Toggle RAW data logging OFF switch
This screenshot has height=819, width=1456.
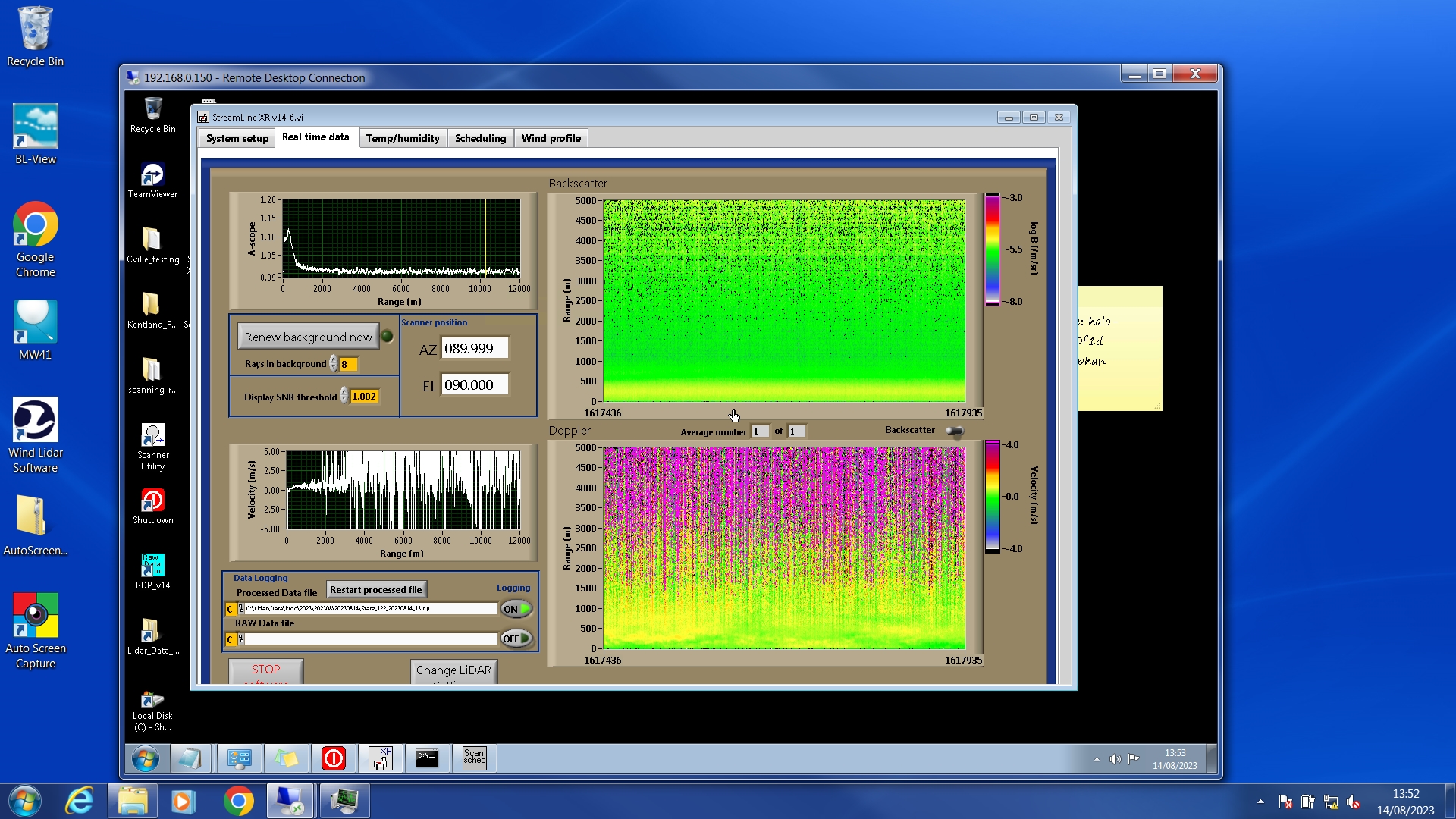coord(516,639)
